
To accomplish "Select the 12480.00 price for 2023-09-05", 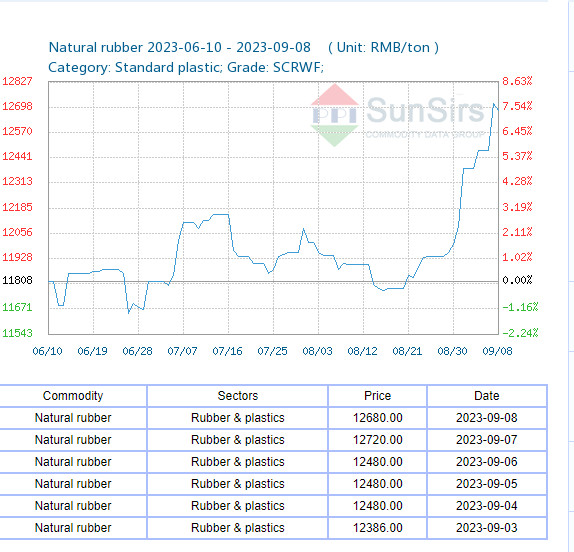I will pyautogui.click(x=377, y=484).
